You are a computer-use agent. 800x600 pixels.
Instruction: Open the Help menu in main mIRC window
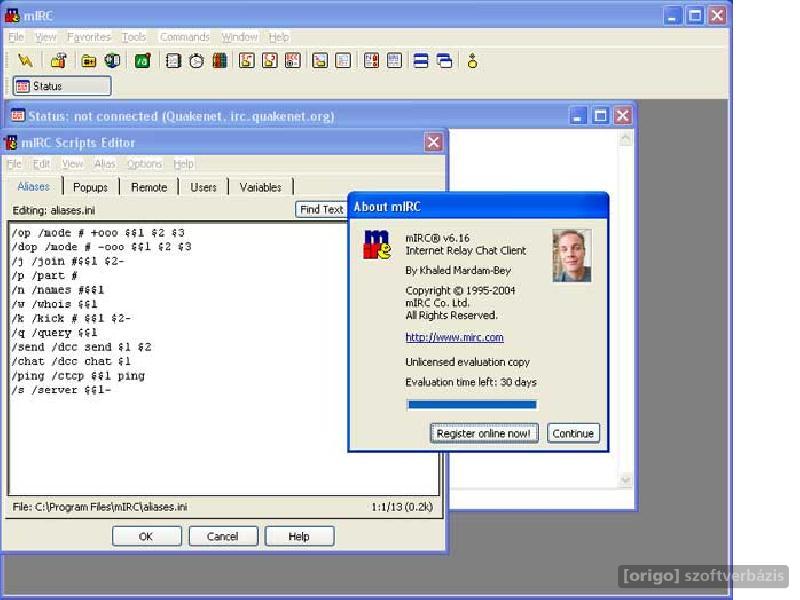279,37
